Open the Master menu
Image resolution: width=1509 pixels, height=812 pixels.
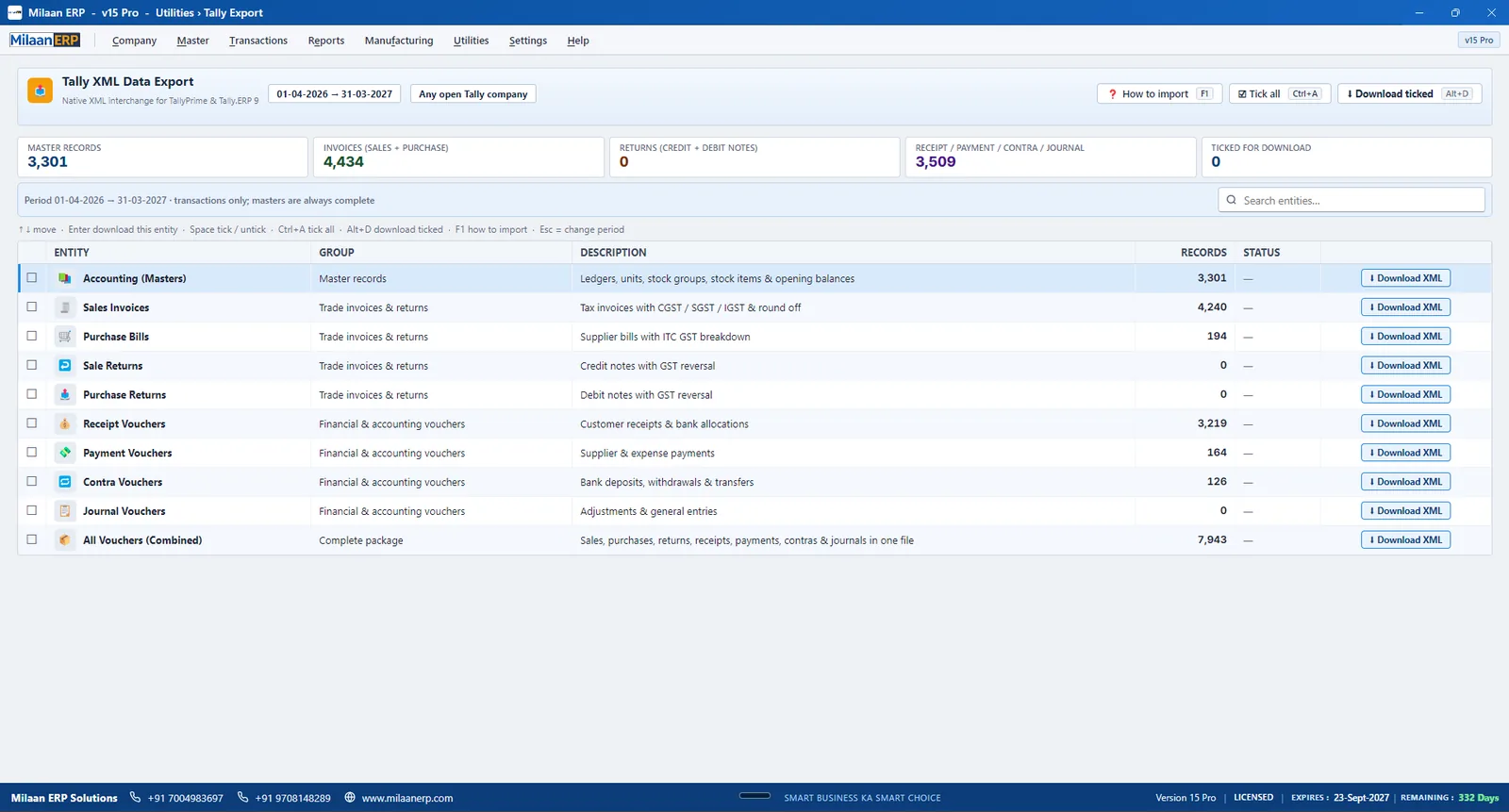pos(192,41)
